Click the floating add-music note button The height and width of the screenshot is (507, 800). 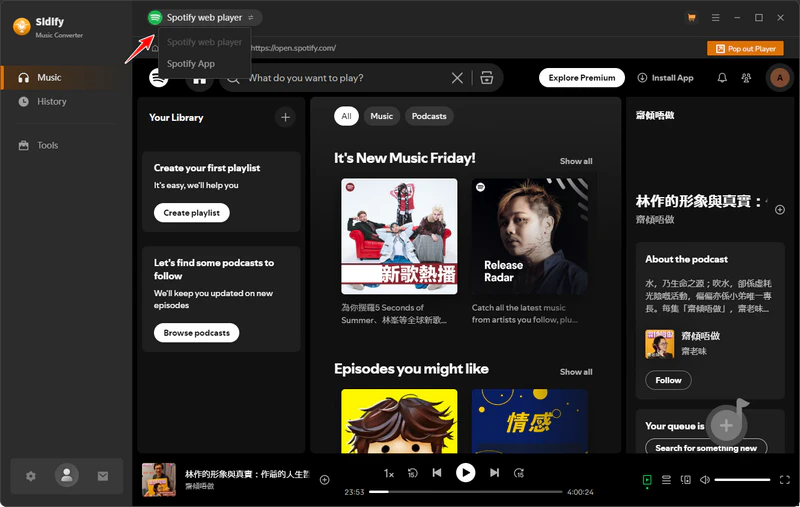pos(727,424)
